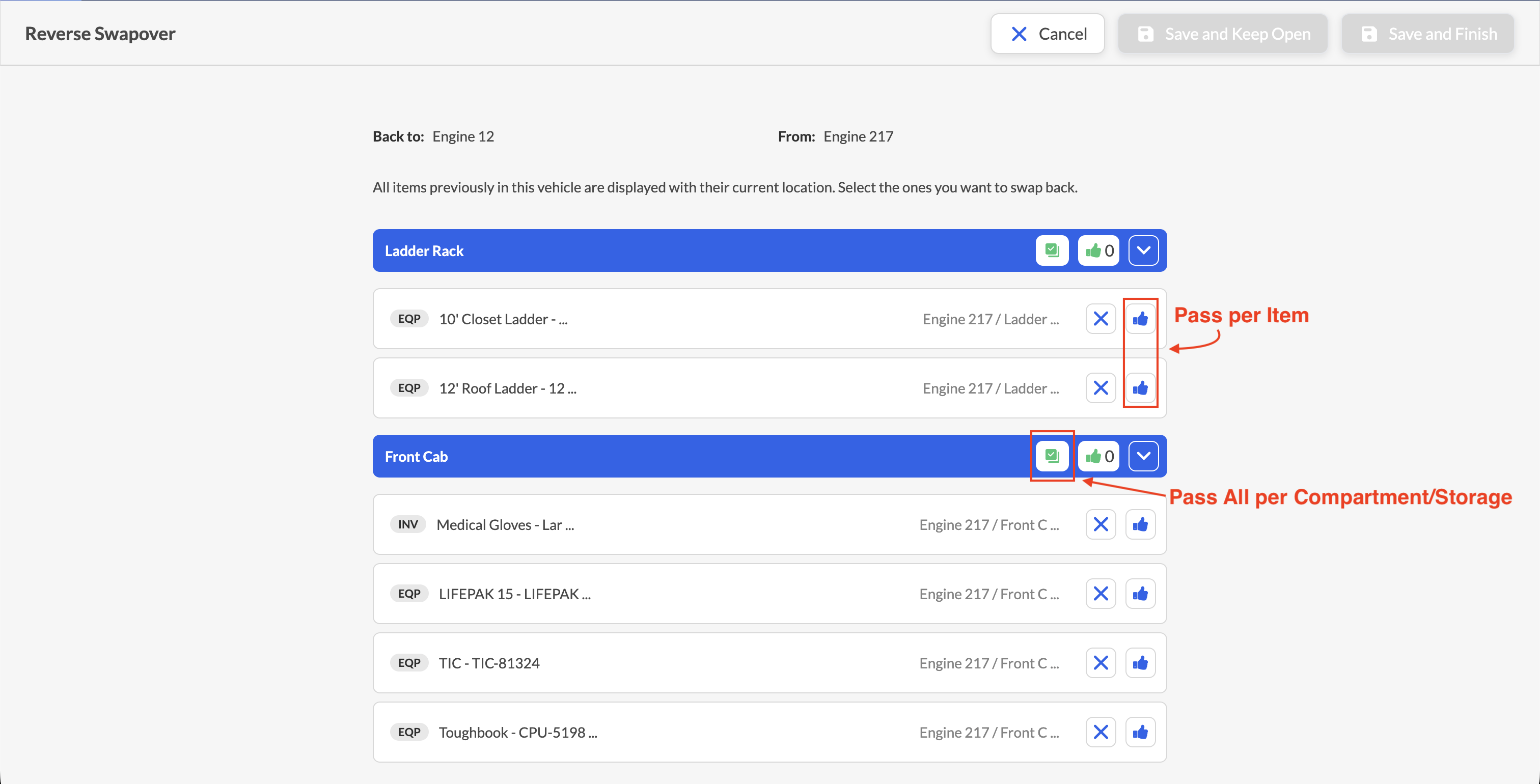Screen dimensions: 1540x784
Task: Click the Engine 12 back-to value
Action: [463, 136]
